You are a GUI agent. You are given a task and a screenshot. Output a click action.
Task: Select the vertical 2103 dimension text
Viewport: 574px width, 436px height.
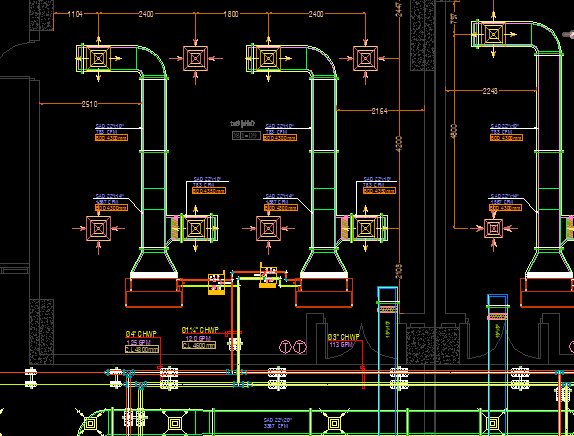tap(399, 271)
